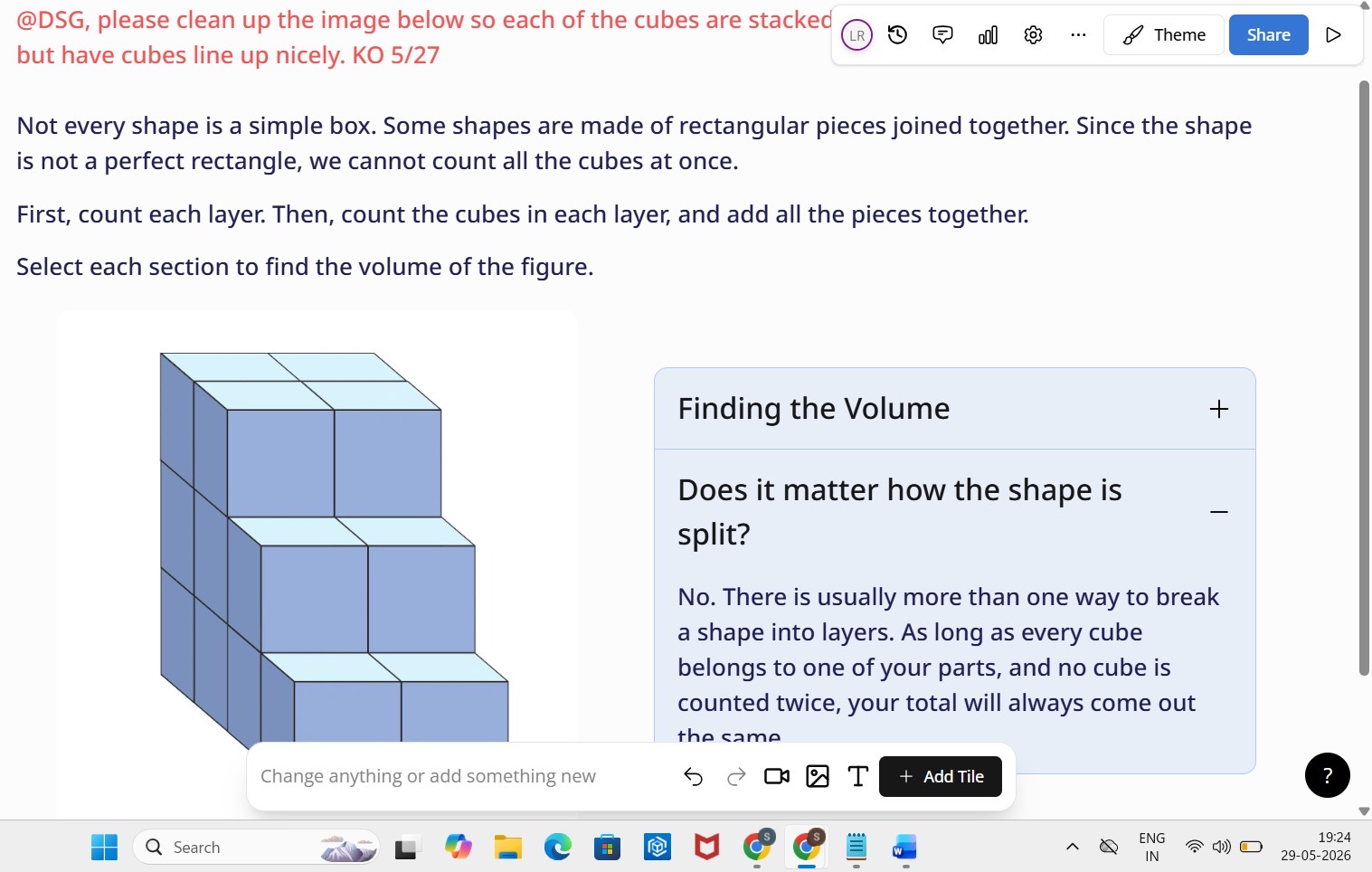
Task: Click the video camera icon
Action: [x=777, y=776]
